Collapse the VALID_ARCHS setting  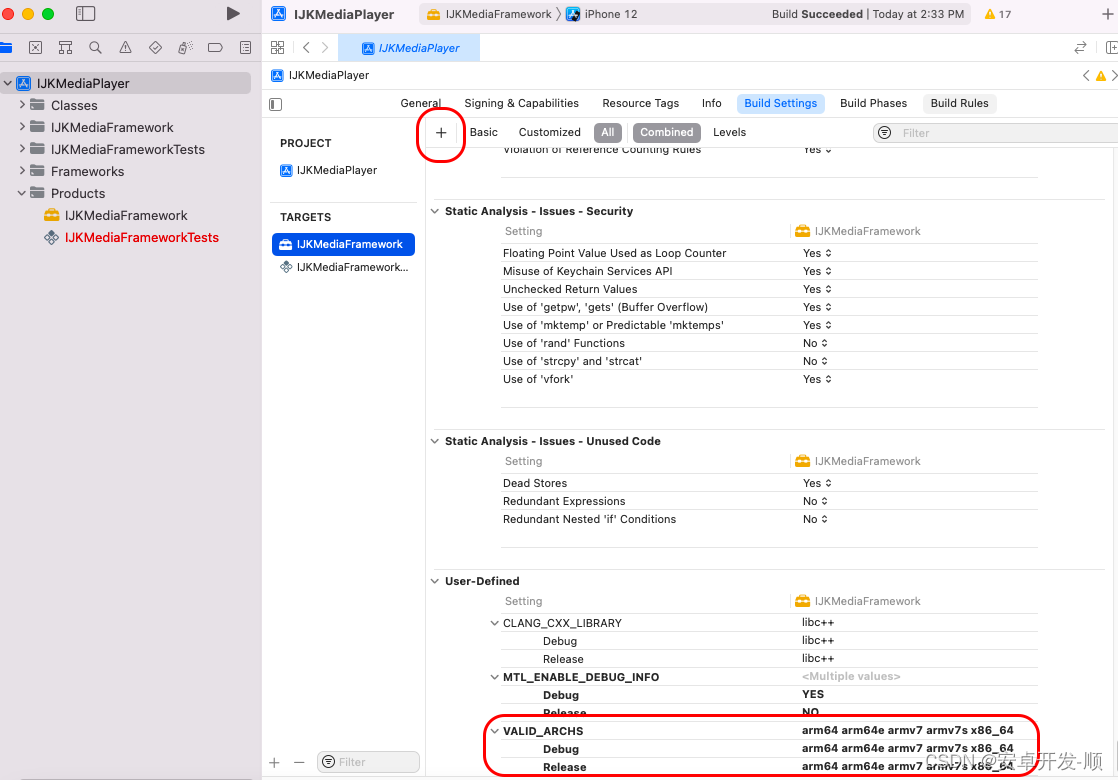coord(495,732)
